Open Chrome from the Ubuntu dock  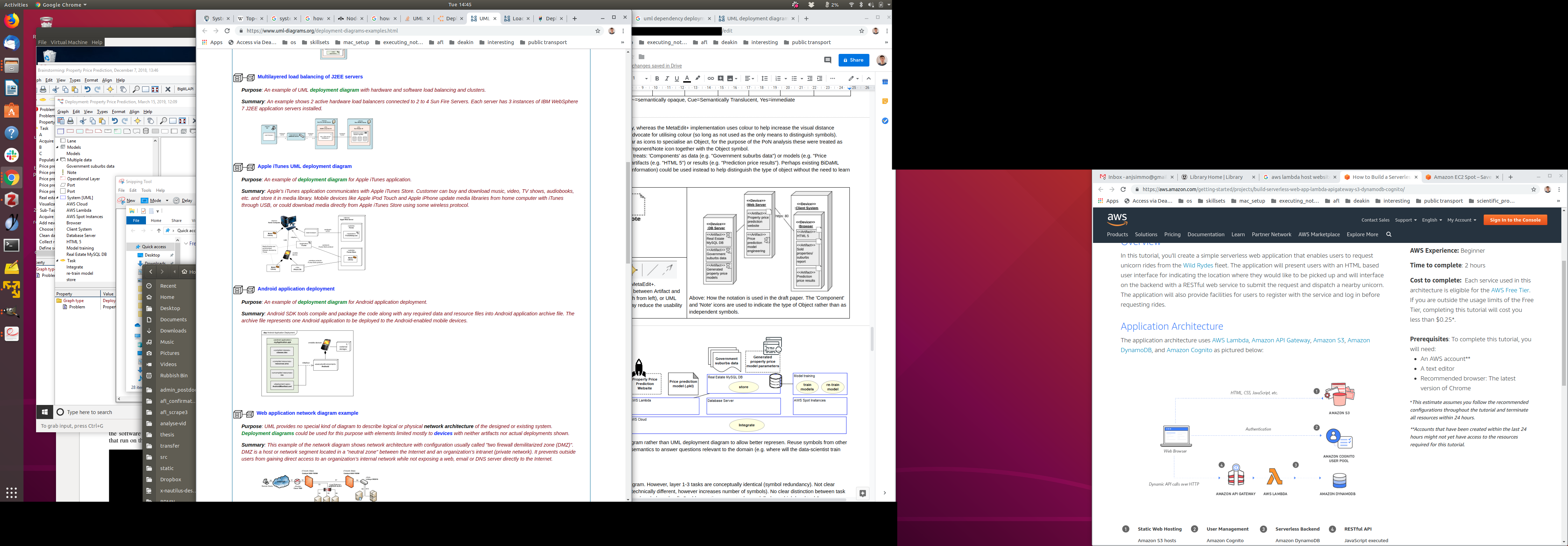12,178
